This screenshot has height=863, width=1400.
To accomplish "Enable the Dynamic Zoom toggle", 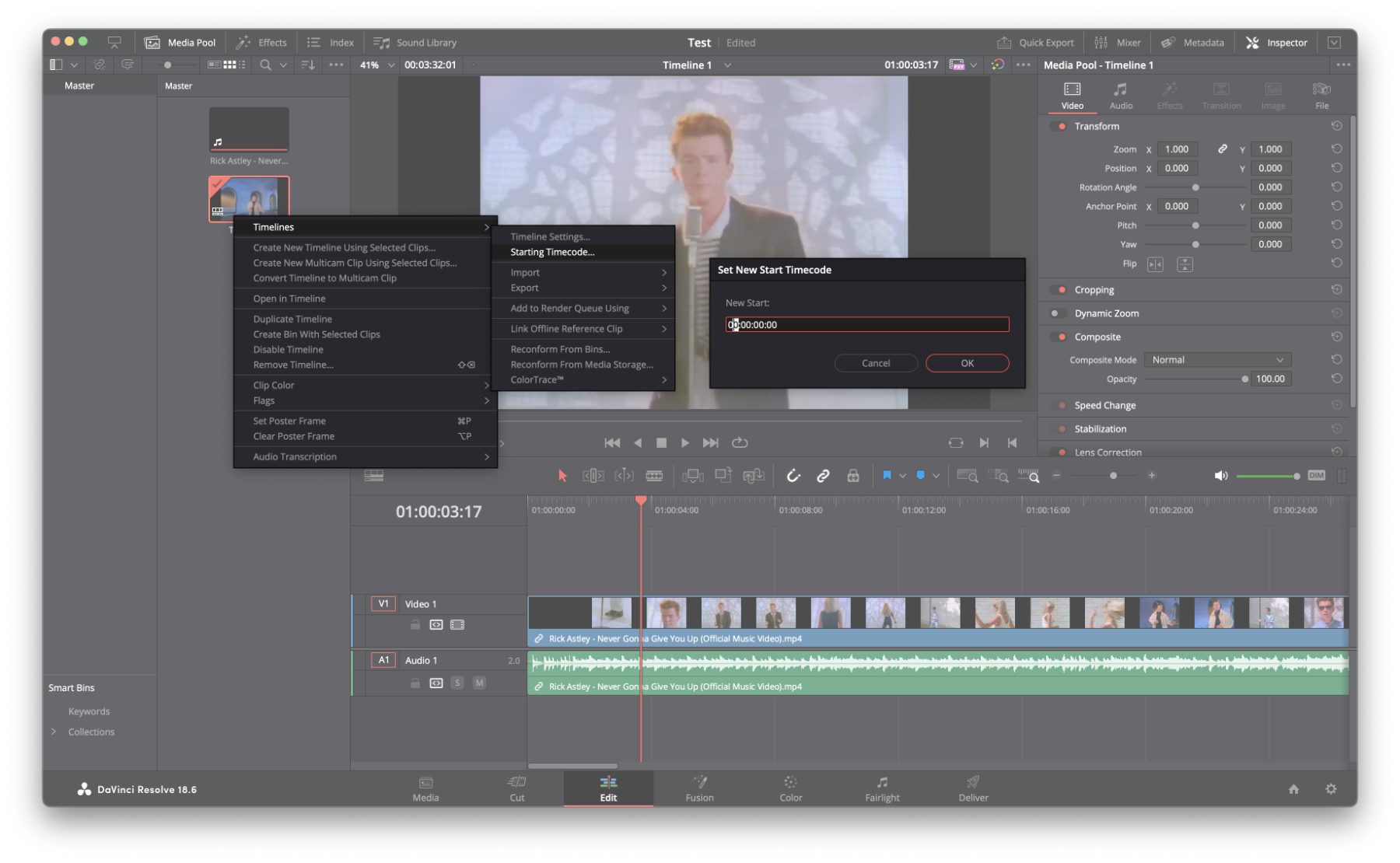I will point(1059,313).
